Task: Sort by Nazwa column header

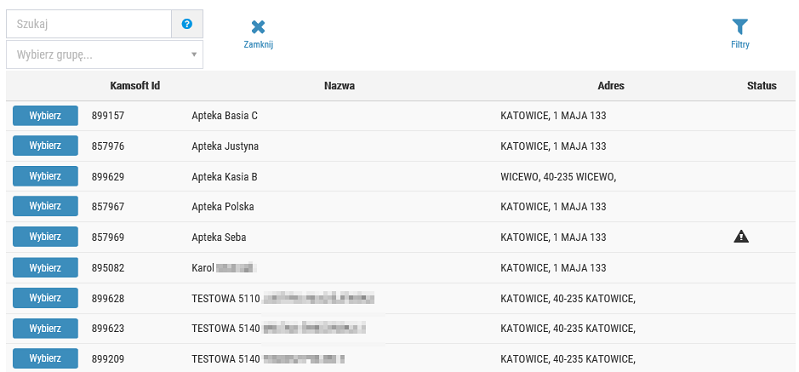Action: tap(339, 86)
